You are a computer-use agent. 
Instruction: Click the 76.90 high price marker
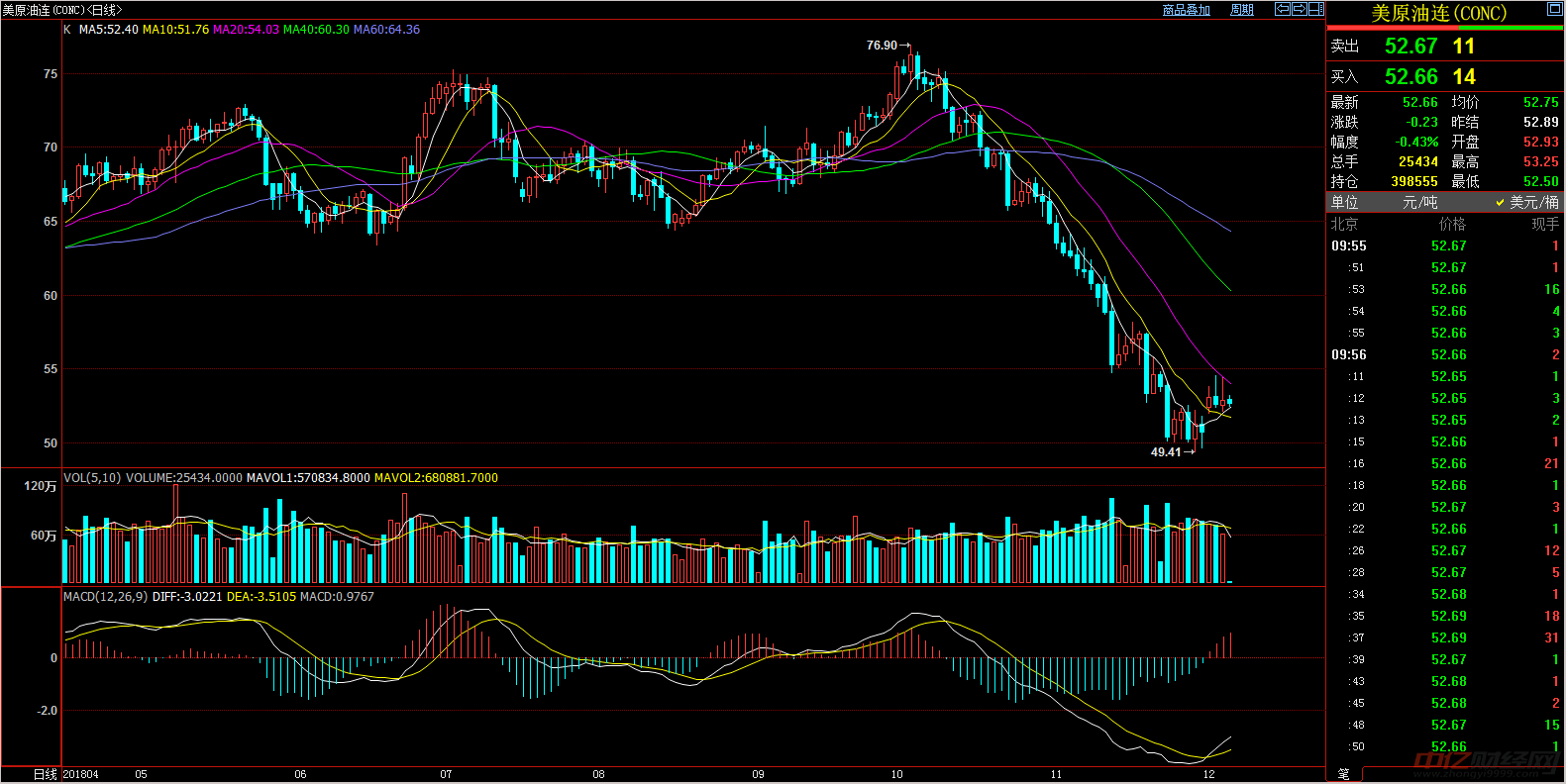[x=882, y=46]
